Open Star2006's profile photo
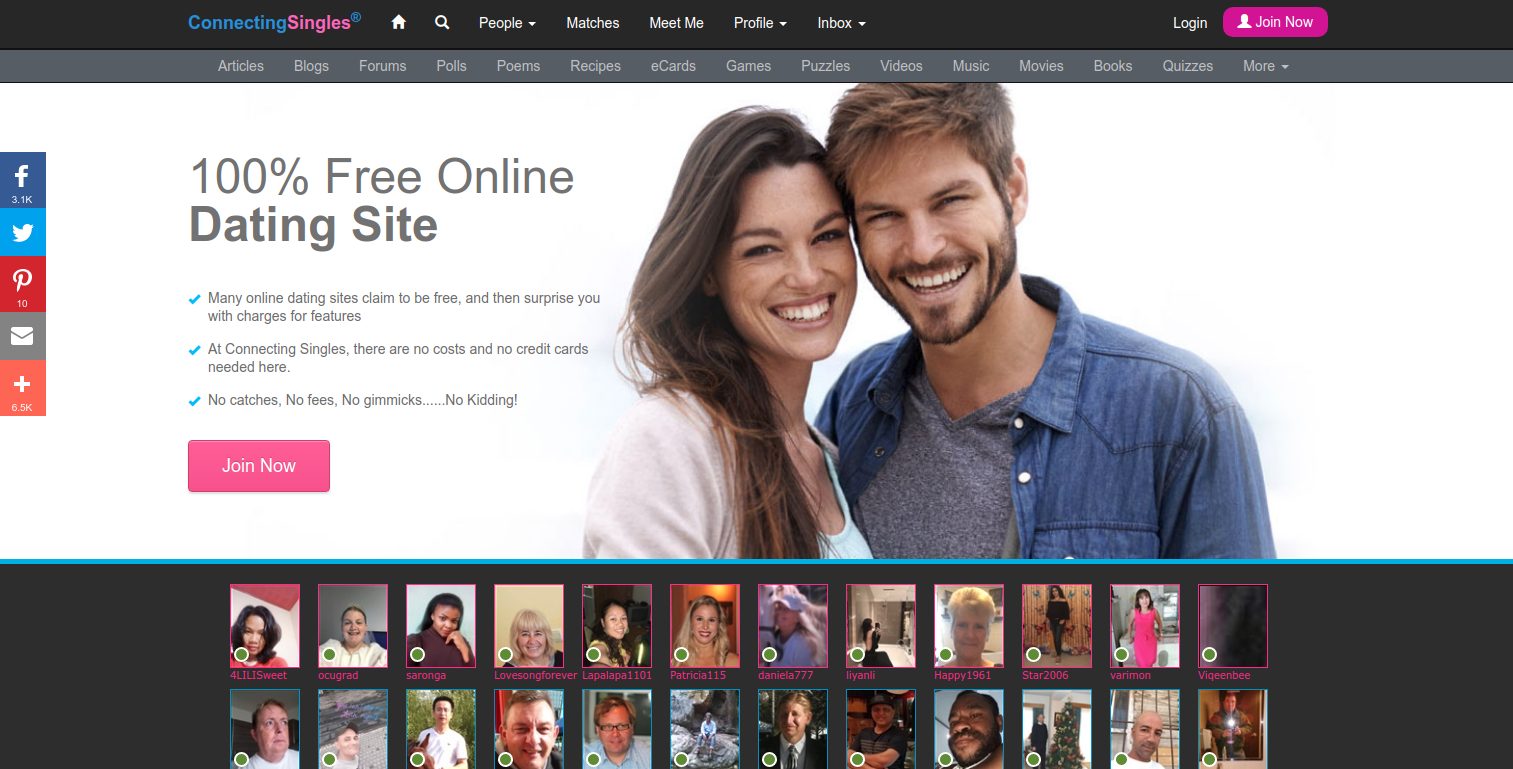This screenshot has width=1513, height=769. click(1057, 626)
